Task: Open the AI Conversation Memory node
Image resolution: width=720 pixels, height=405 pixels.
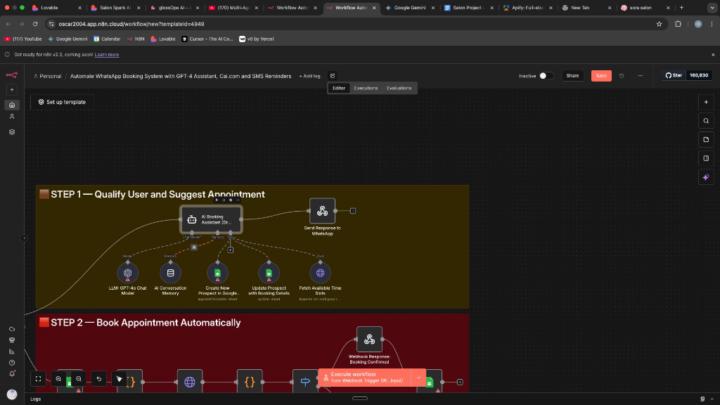Action: pyautogui.click(x=170, y=272)
